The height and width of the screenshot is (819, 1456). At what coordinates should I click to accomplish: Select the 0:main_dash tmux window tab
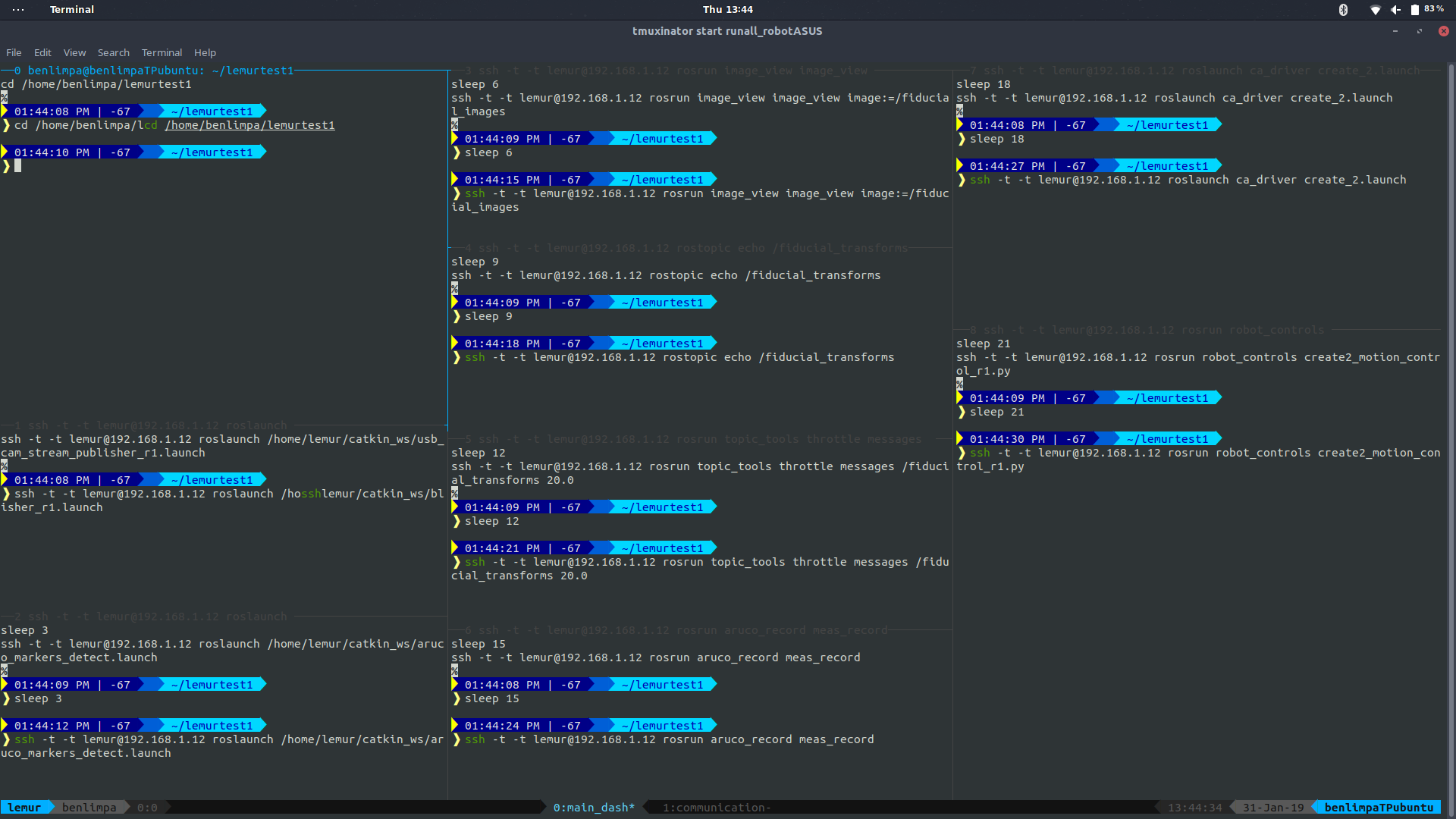coord(594,808)
